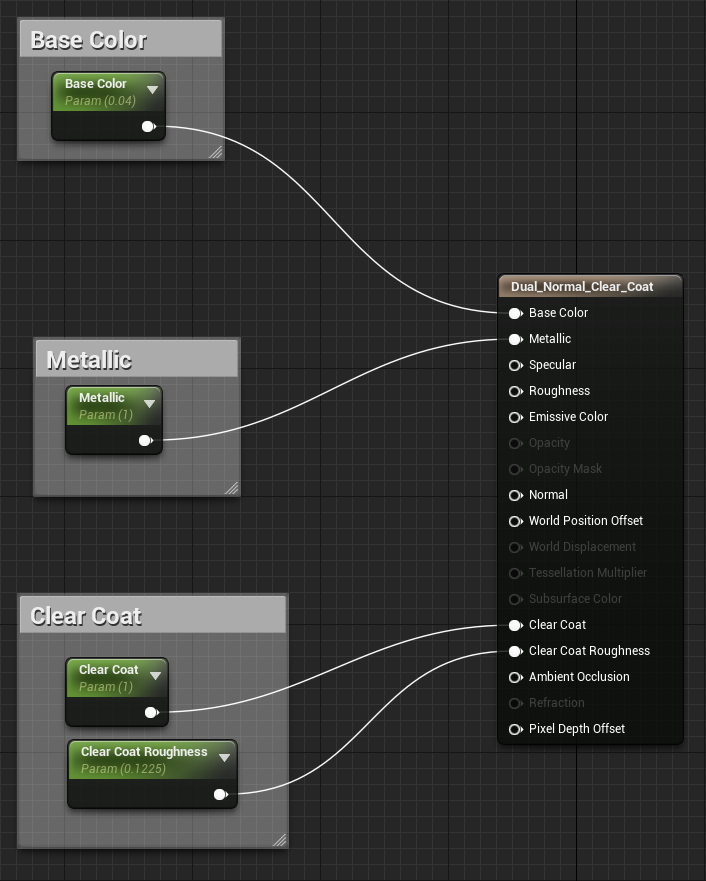Select the Clear Coat comment box header
This screenshot has width=706, height=881.
[153, 615]
